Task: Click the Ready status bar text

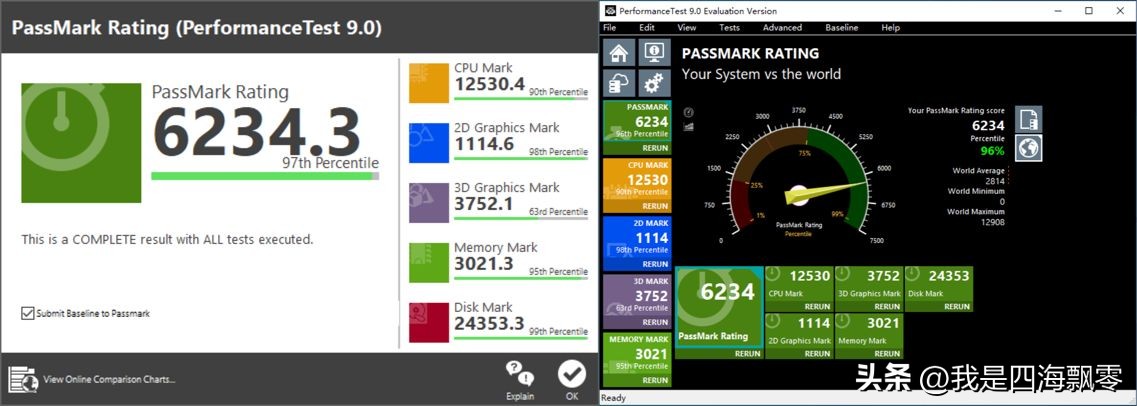Action: click(613, 397)
